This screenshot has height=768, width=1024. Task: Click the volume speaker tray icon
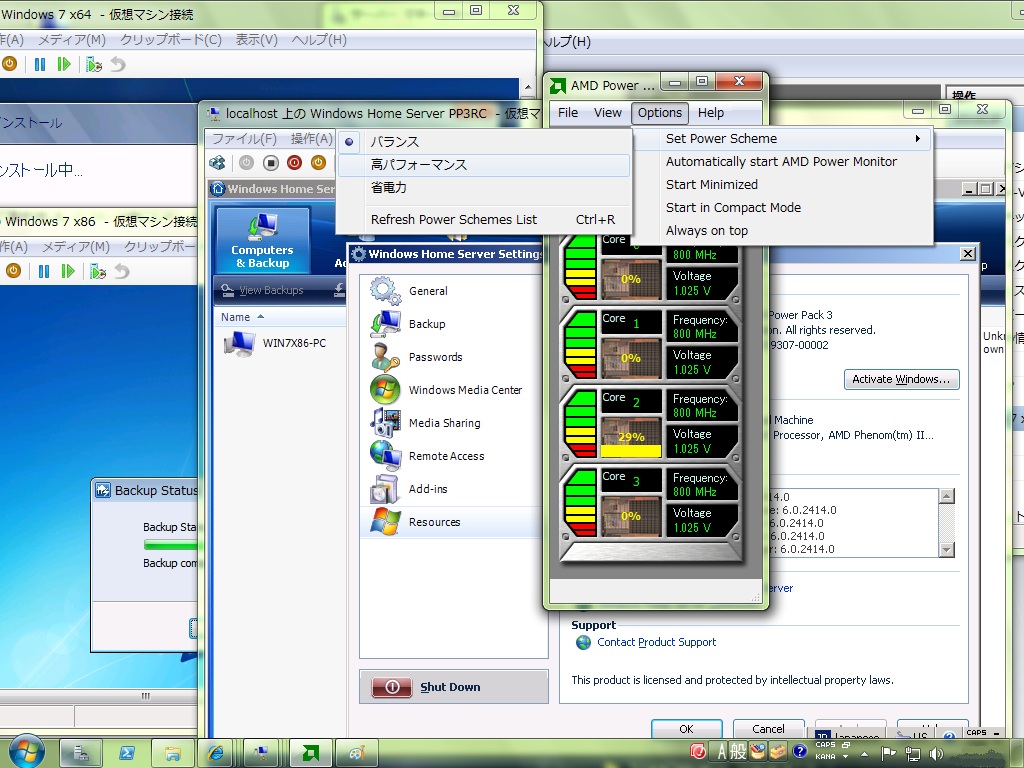click(936, 754)
